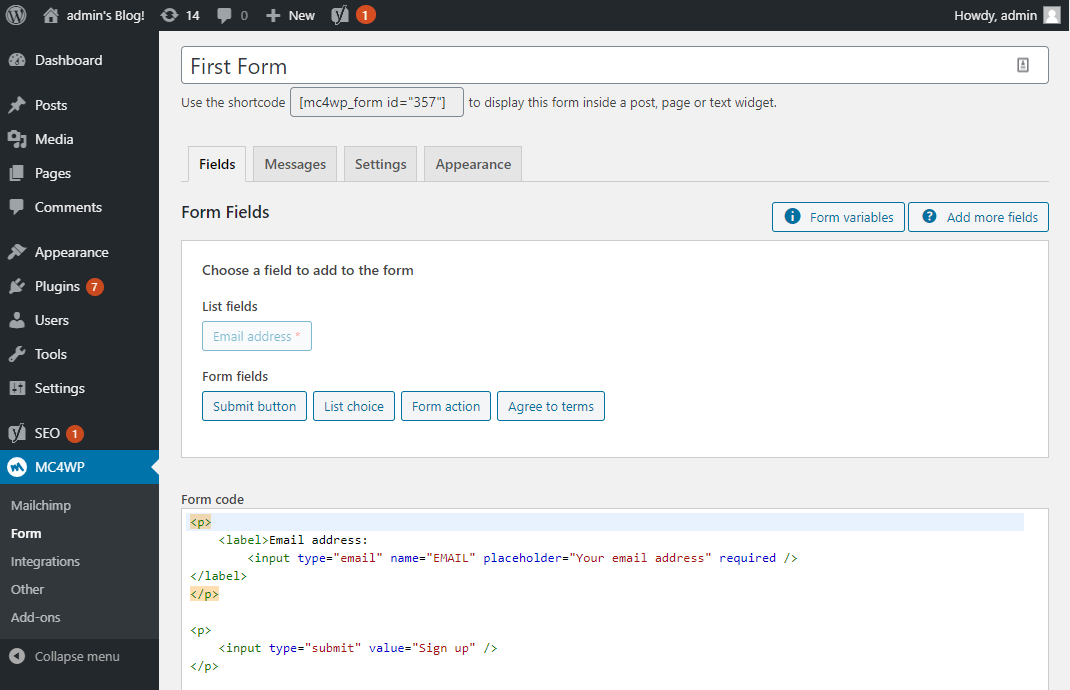Click the plus icon for New
Image resolution: width=1070 pixels, height=690 pixels.
(273, 16)
